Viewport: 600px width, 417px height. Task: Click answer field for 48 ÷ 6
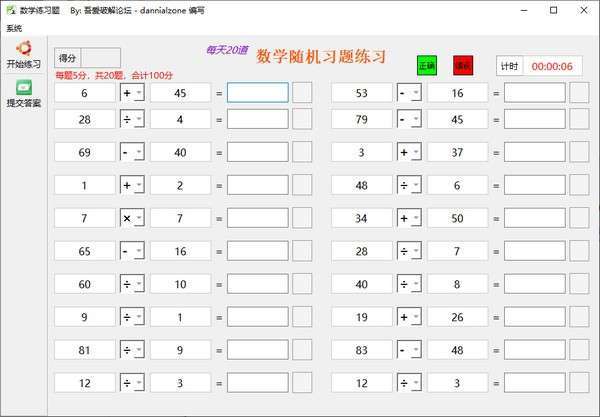pyautogui.click(x=535, y=185)
